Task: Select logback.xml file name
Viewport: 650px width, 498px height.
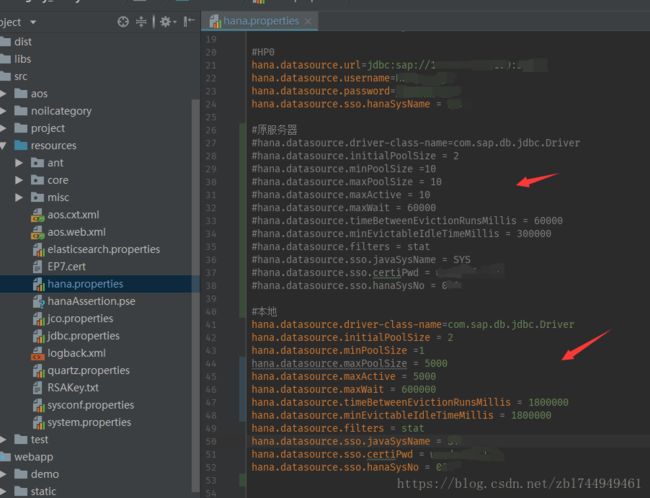Action: click(x=76, y=353)
